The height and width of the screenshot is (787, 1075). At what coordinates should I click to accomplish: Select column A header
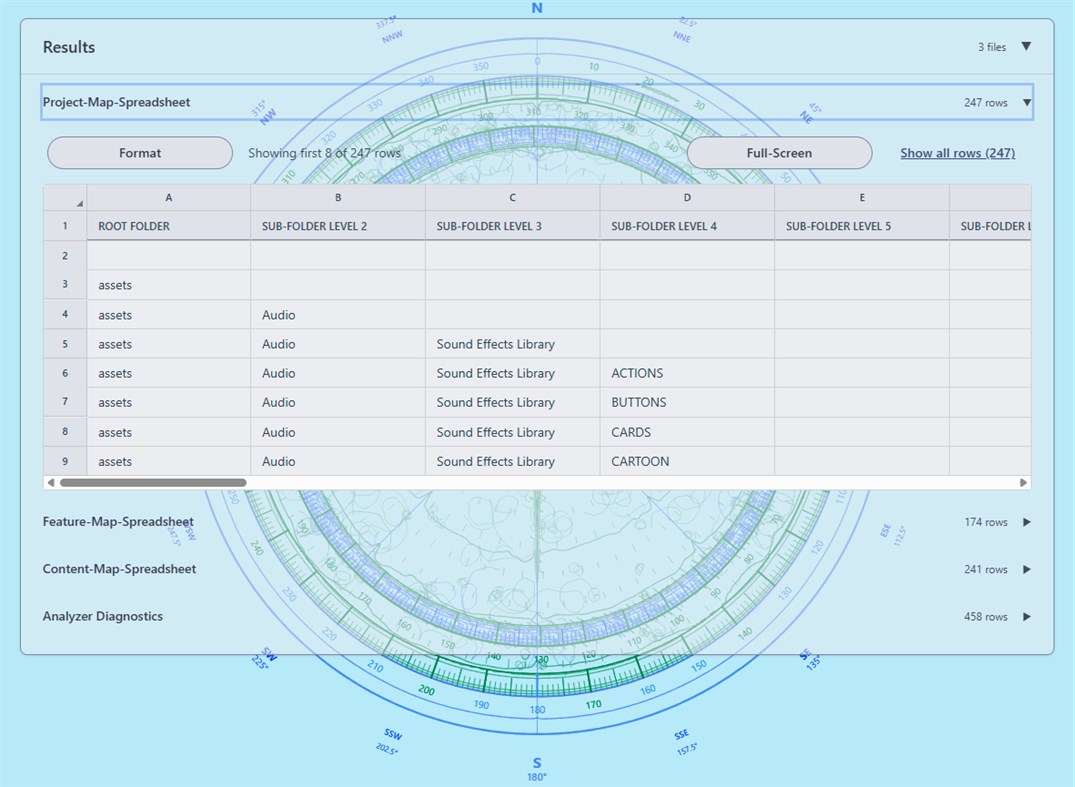click(x=169, y=197)
